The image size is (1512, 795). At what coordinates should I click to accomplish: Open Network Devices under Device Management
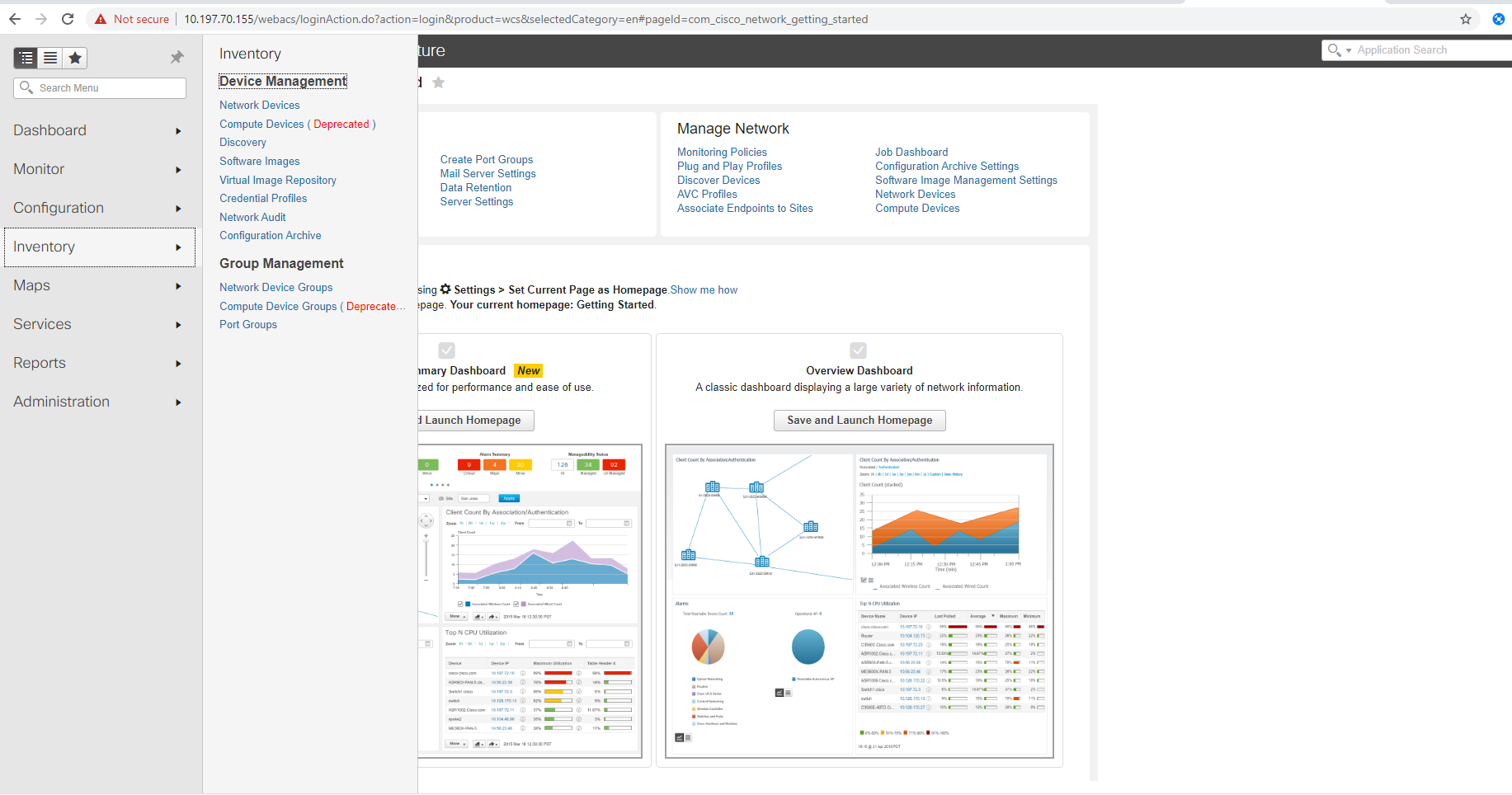259,105
